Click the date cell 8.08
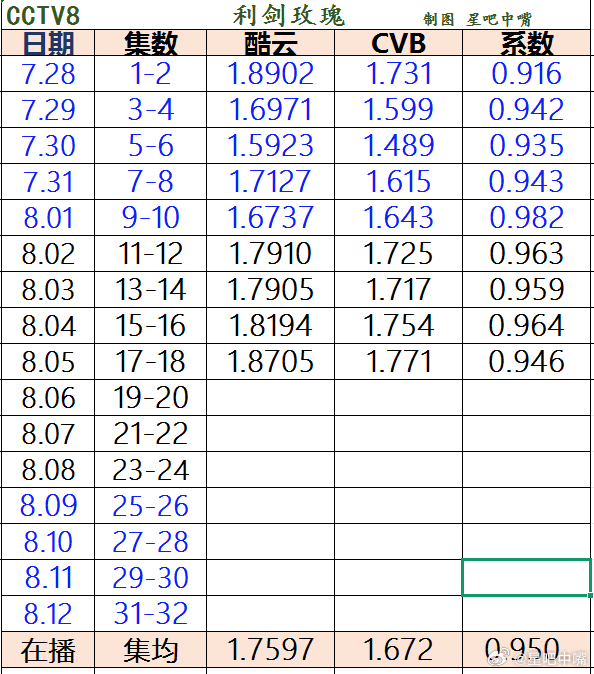Image resolution: width=594 pixels, height=674 pixels. pyautogui.click(x=48, y=469)
